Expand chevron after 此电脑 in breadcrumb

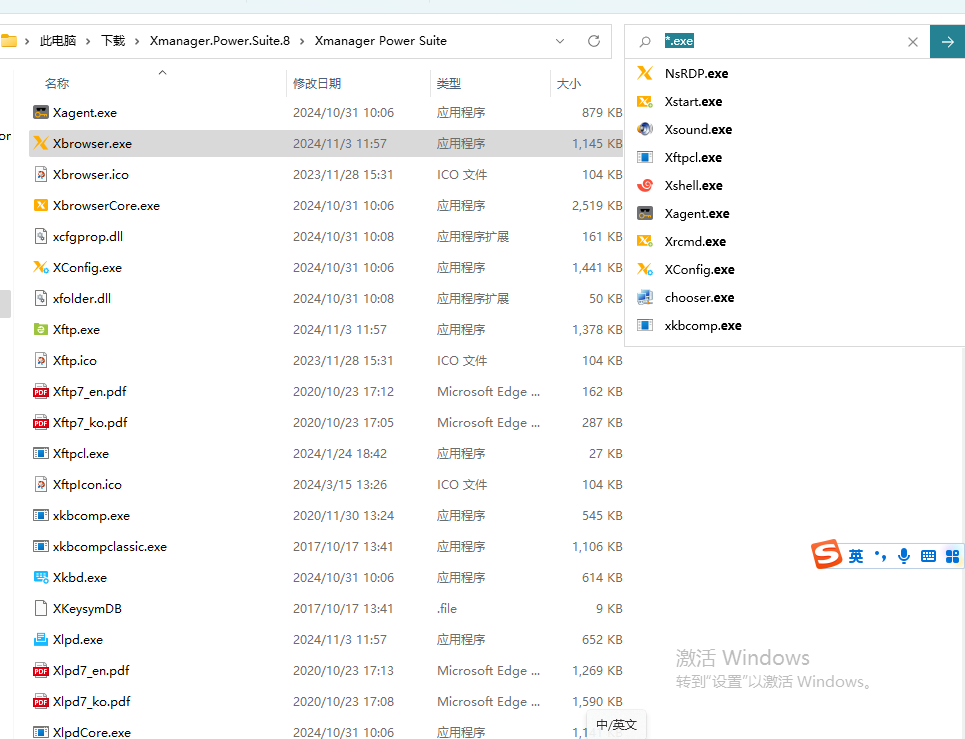tap(88, 41)
